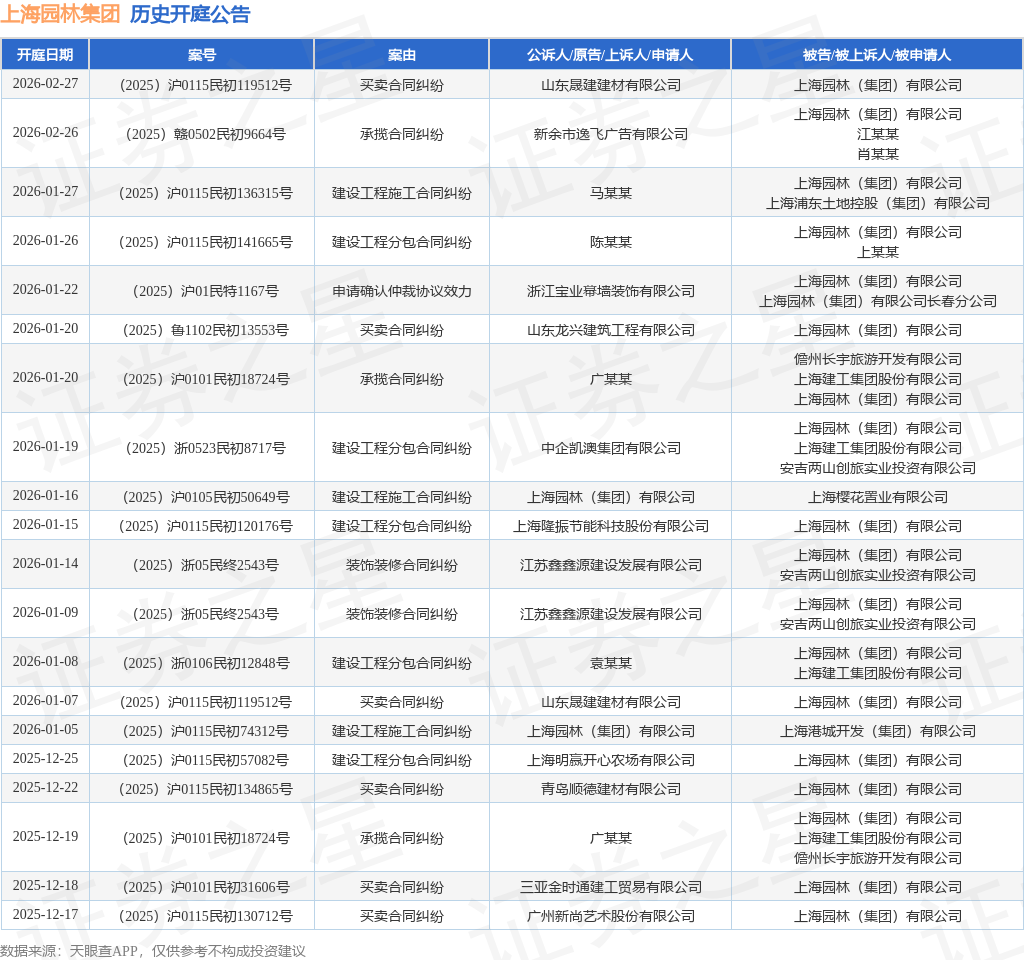Click case number (2025)浙0106民初12848号
The height and width of the screenshot is (960, 1024).
click(206, 663)
